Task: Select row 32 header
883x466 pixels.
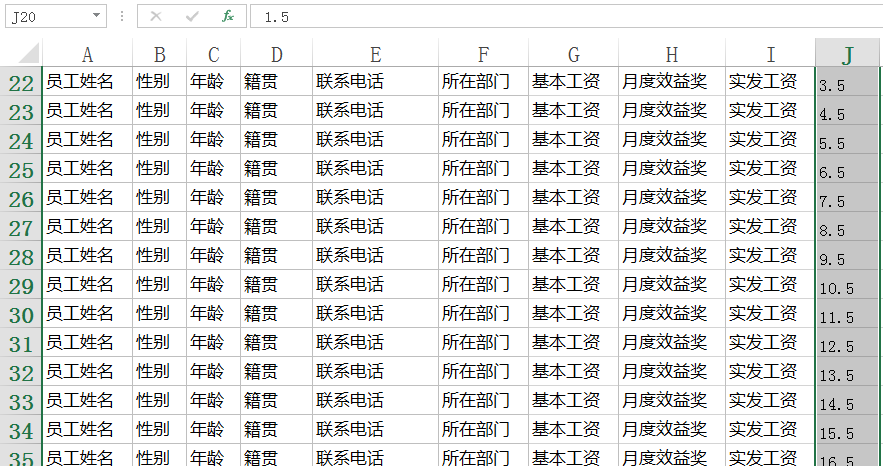Action: click(21, 372)
